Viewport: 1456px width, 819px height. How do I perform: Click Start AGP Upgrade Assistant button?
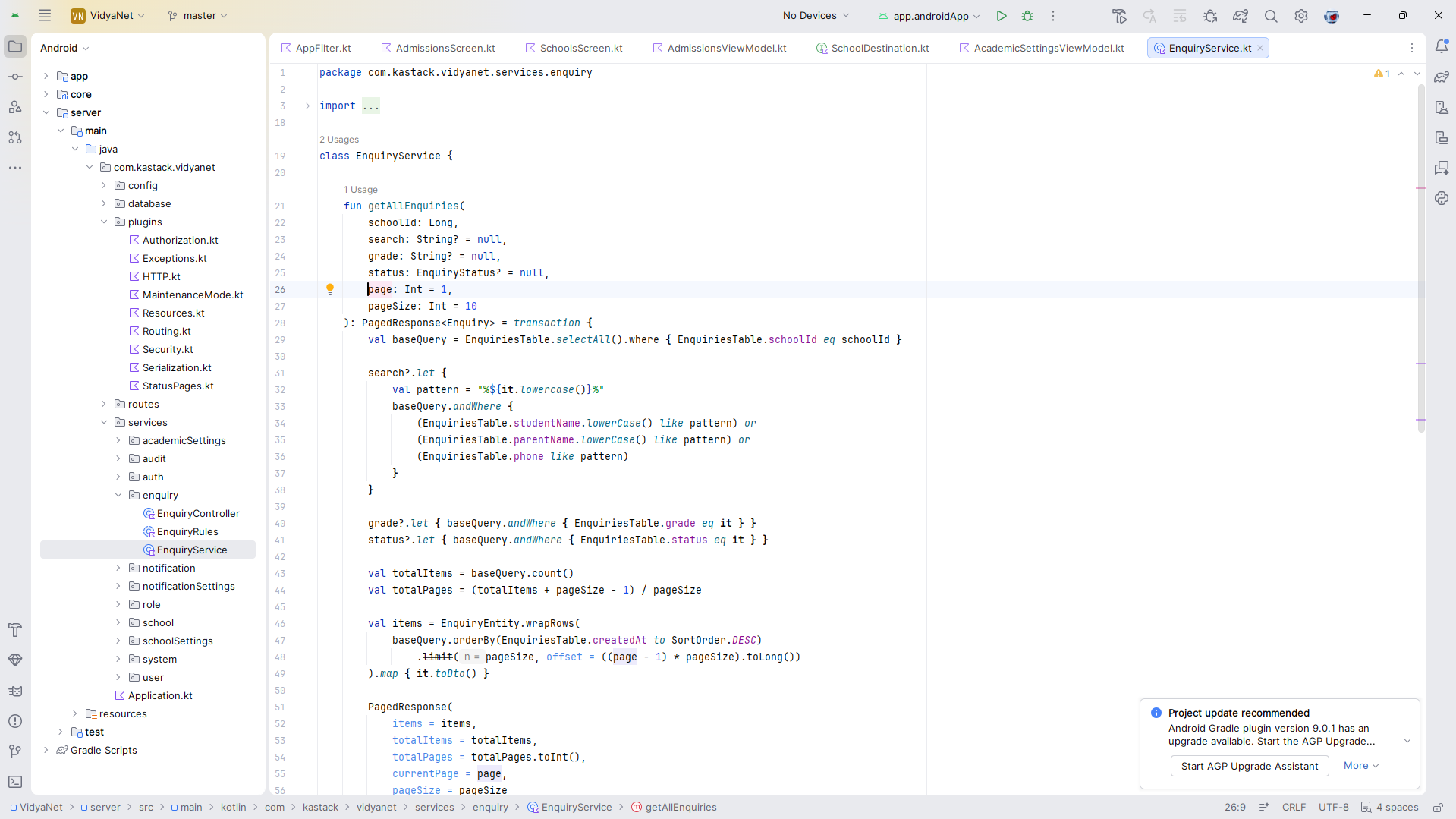(x=1250, y=766)
